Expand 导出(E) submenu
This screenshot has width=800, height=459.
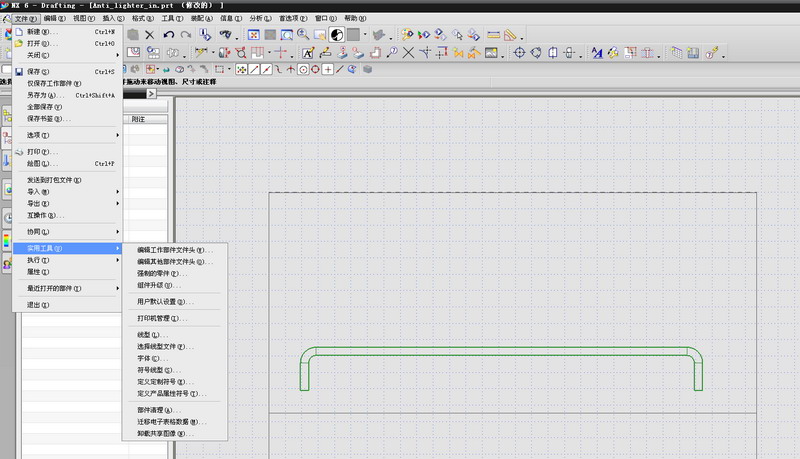[67, 203]
